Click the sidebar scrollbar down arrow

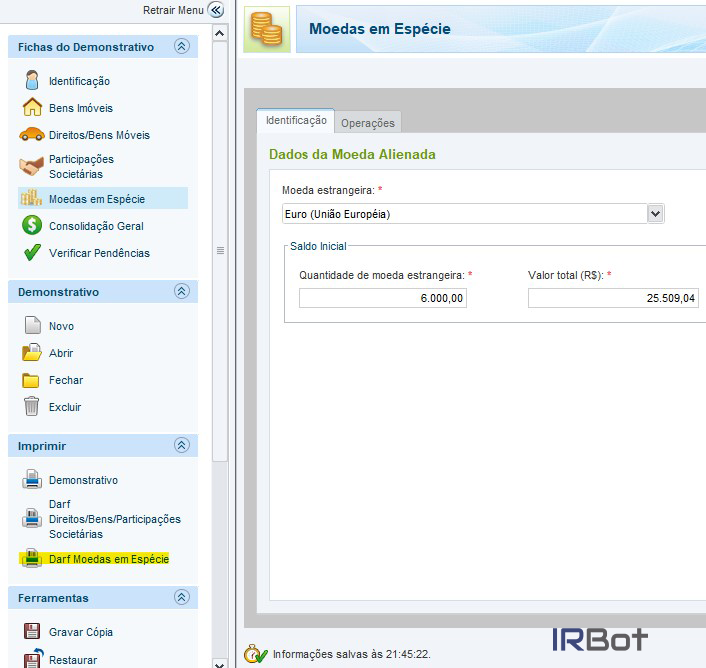[x=221, y=660]
